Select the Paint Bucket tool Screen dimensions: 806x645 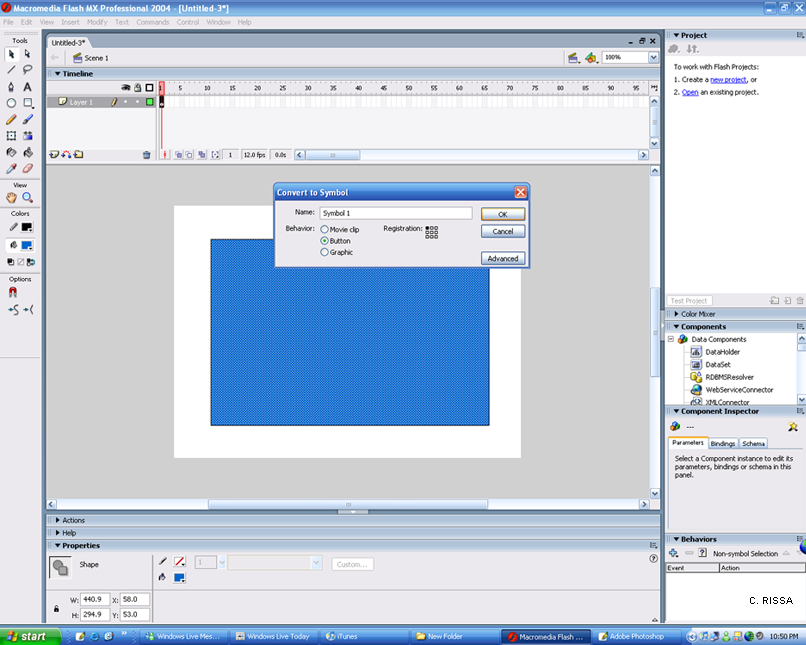(28, 152)
